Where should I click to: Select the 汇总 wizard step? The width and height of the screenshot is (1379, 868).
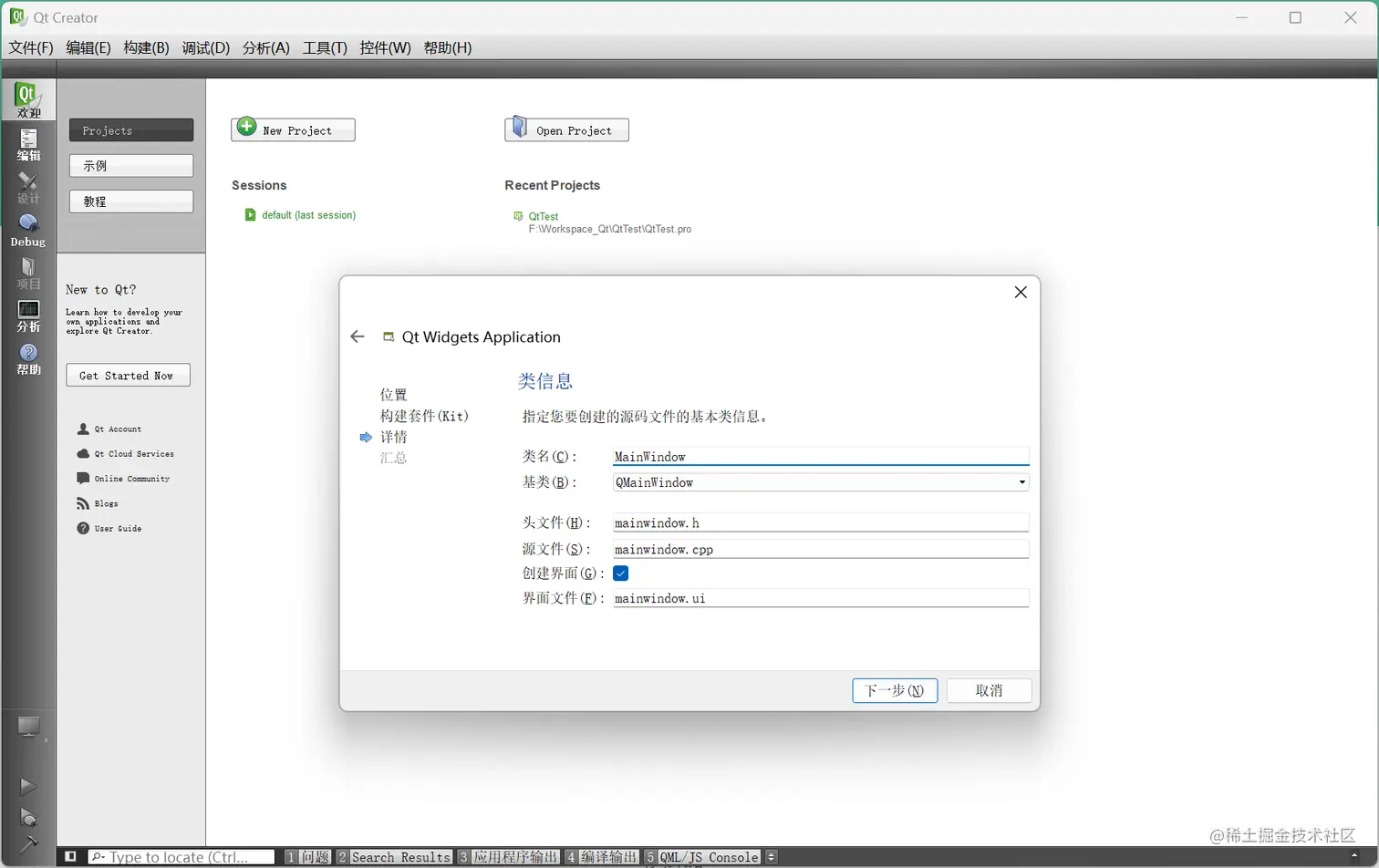[x=394, y=458]
